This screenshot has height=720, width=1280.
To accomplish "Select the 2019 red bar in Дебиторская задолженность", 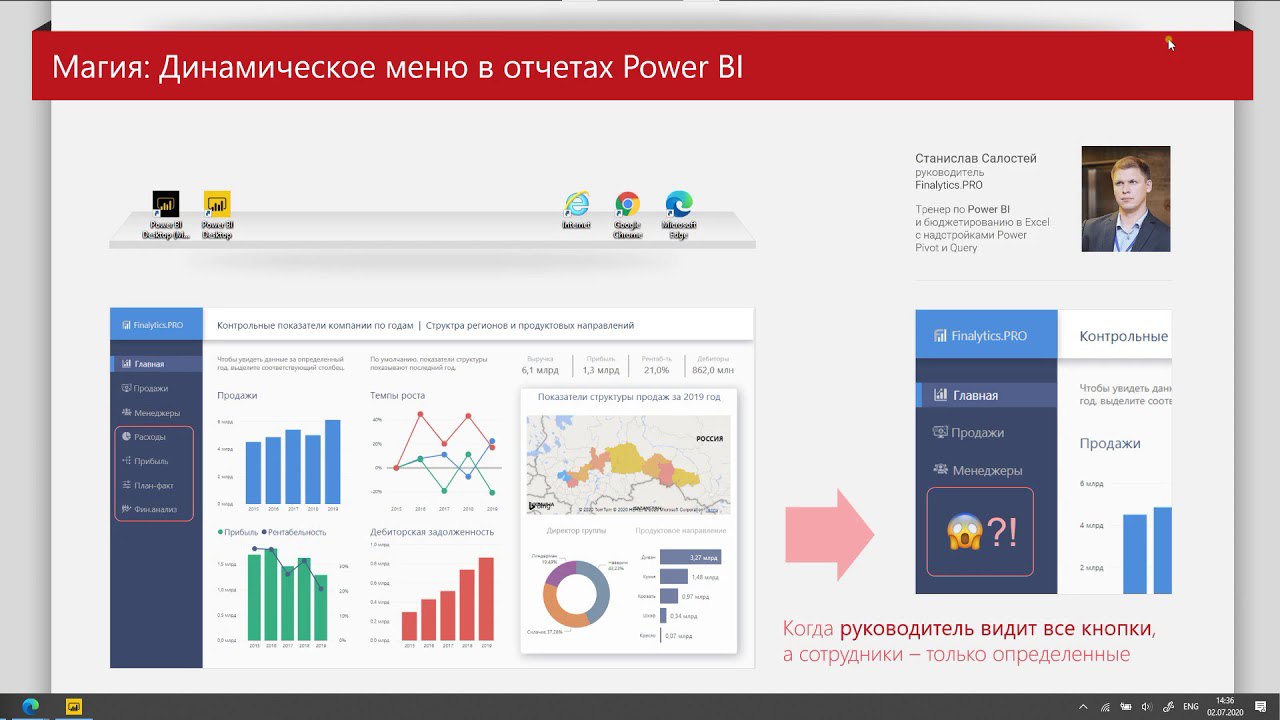I will (x=486, y=599).
